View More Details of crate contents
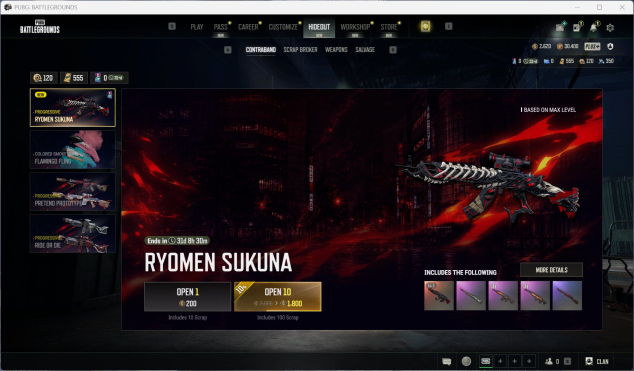This screenshot has width=634, height=371. pos(552,270)
